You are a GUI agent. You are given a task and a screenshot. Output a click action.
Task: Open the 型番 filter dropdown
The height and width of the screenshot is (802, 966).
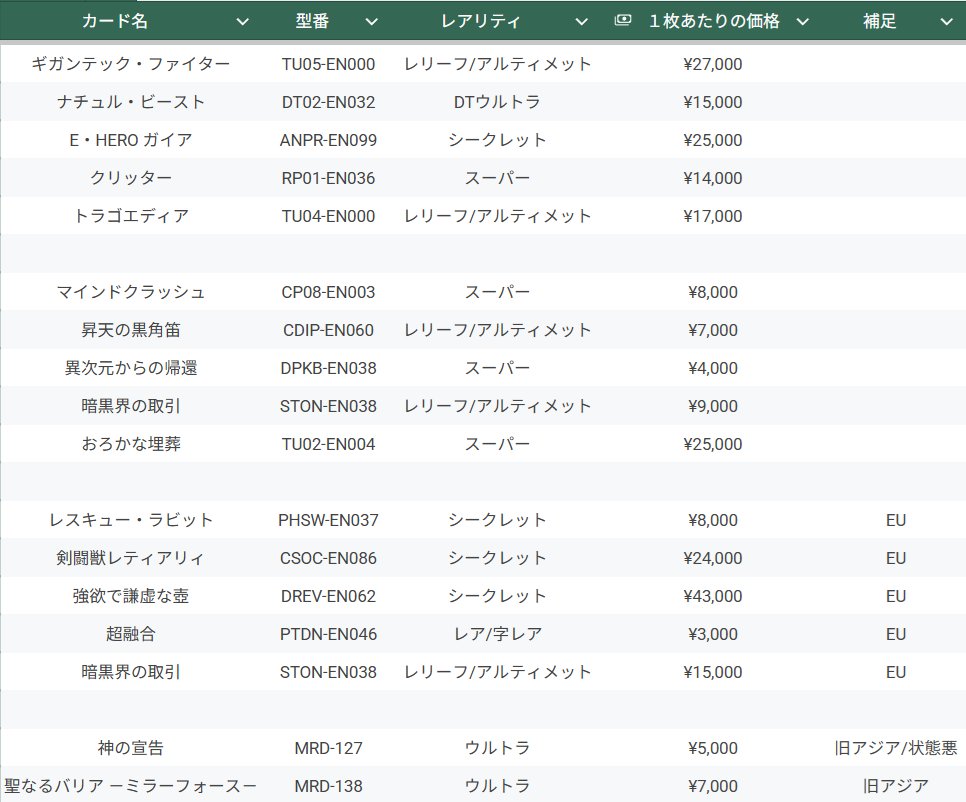(x=371, y=20)
